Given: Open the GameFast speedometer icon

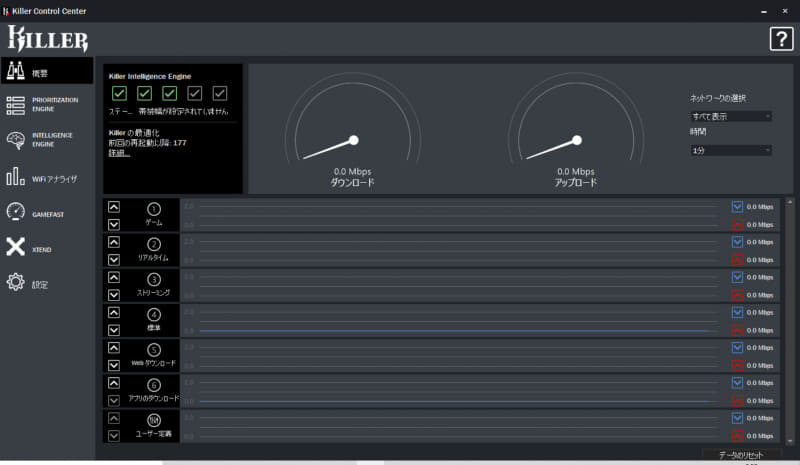Looking at the screenshot, I should click(15, 211).
